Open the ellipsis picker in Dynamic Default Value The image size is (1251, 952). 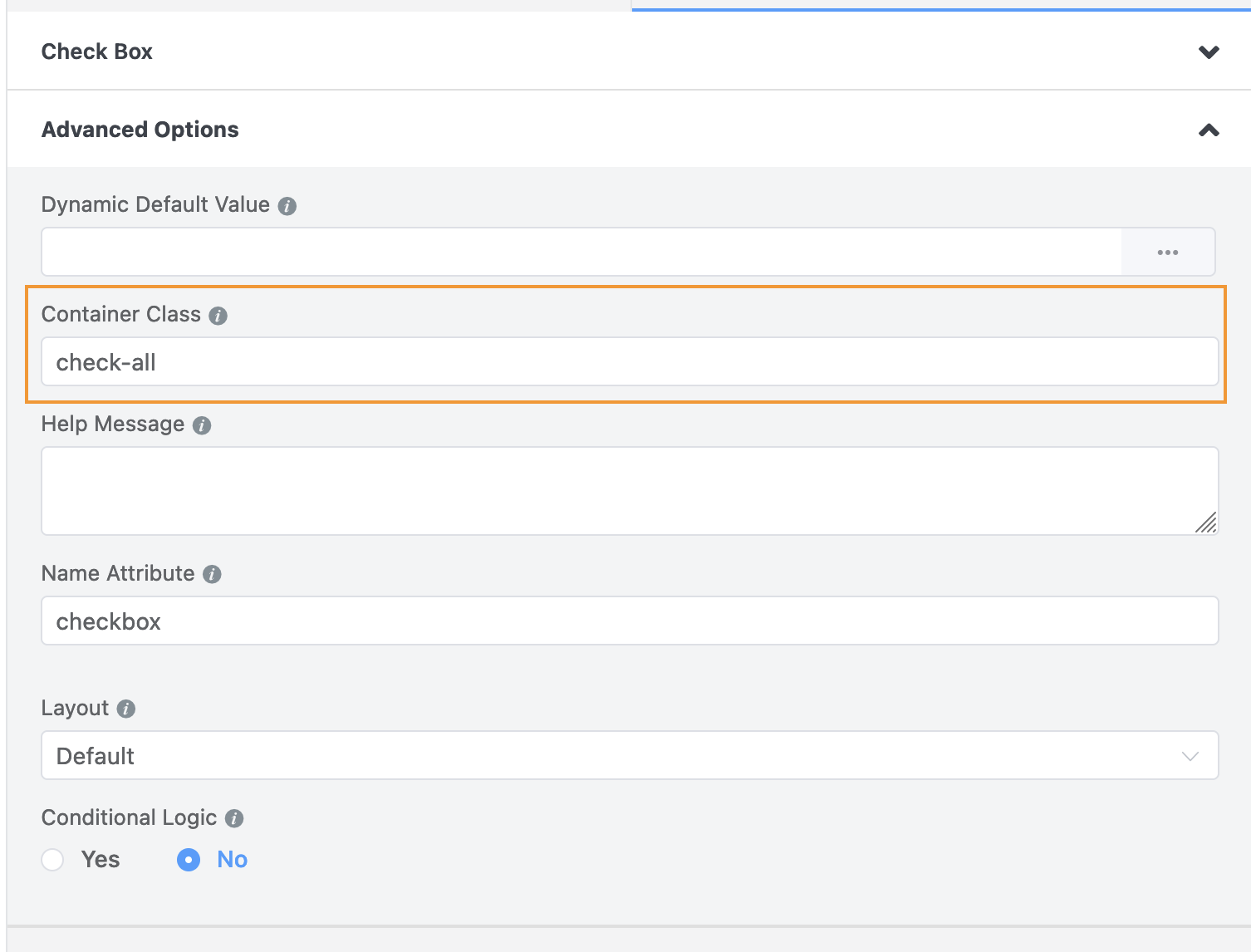pos(1168,252)
